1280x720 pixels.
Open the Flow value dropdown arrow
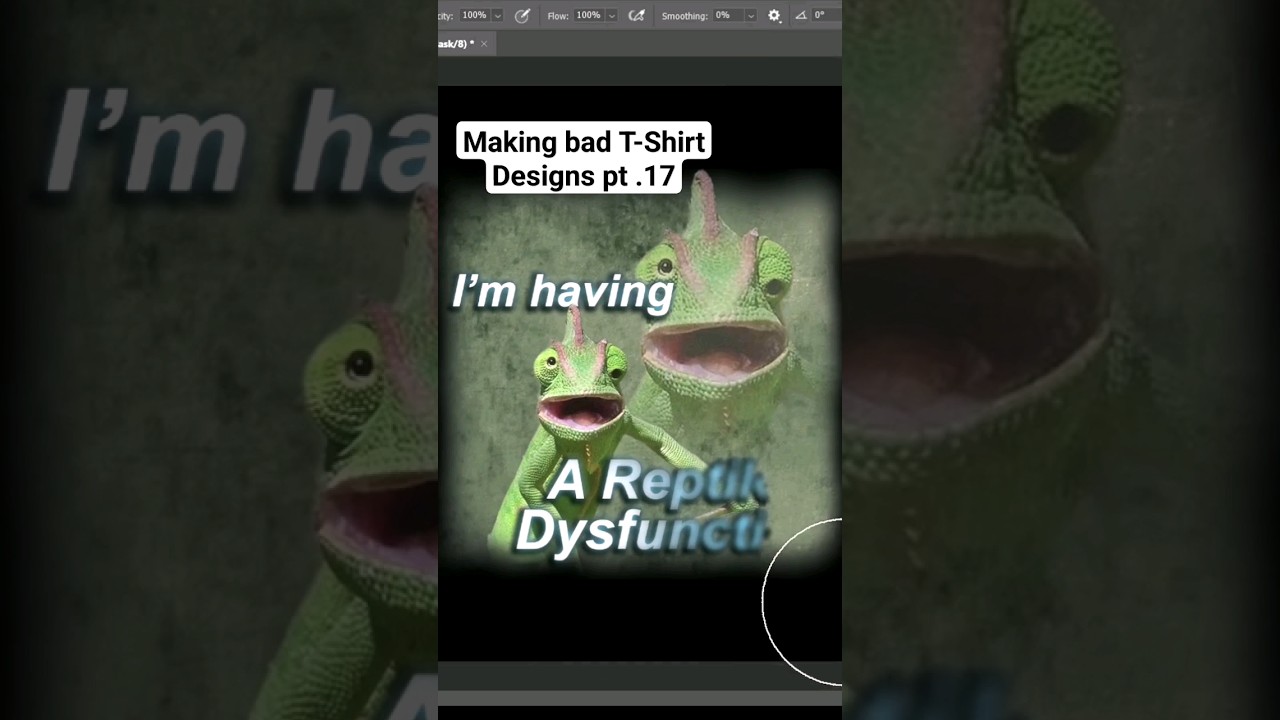click(611, 16)
